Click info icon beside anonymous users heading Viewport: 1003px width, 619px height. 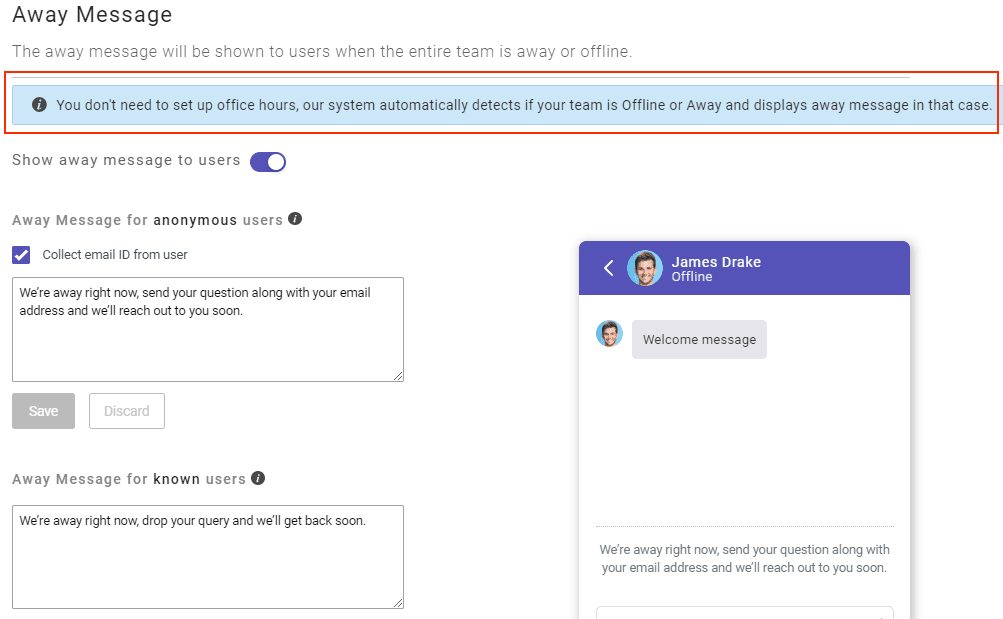(x=295, y=219)
